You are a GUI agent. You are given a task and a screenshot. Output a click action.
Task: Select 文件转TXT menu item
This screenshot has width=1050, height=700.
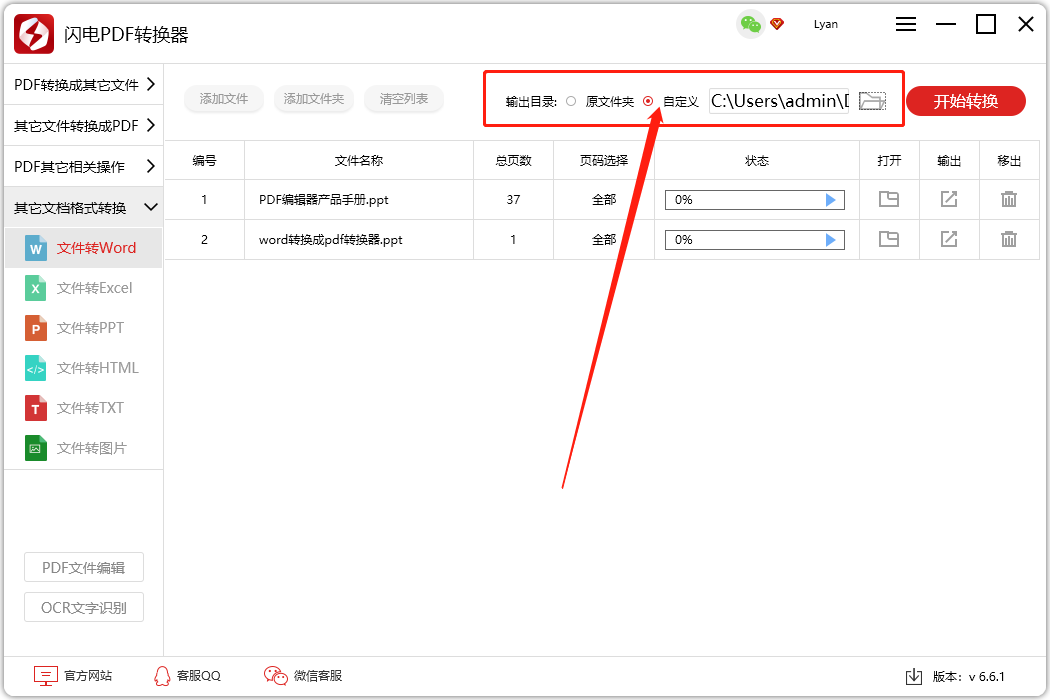pyautogui.click(x=84, y=408)
